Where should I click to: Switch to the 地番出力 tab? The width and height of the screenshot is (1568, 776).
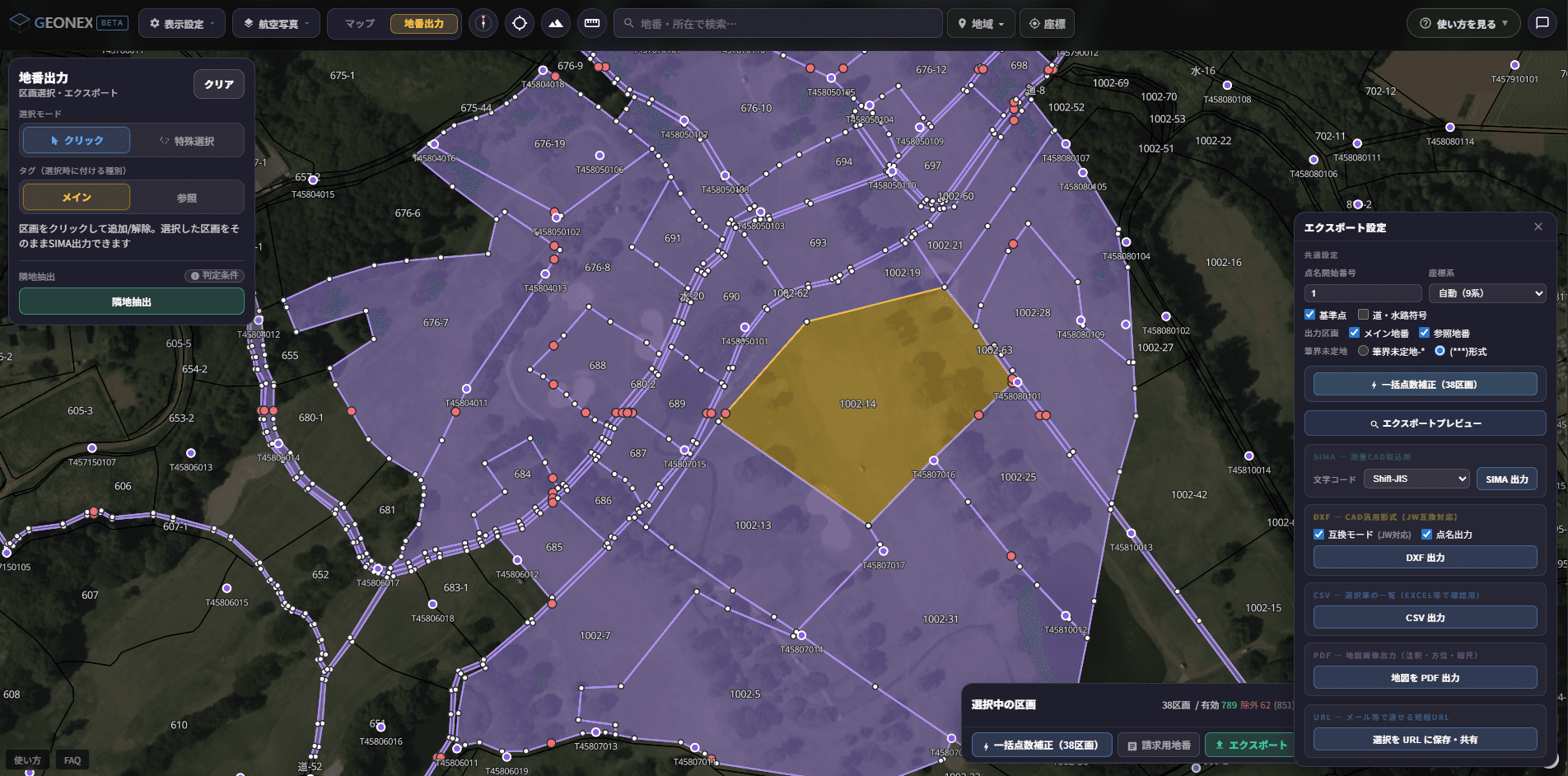point(424,24)
